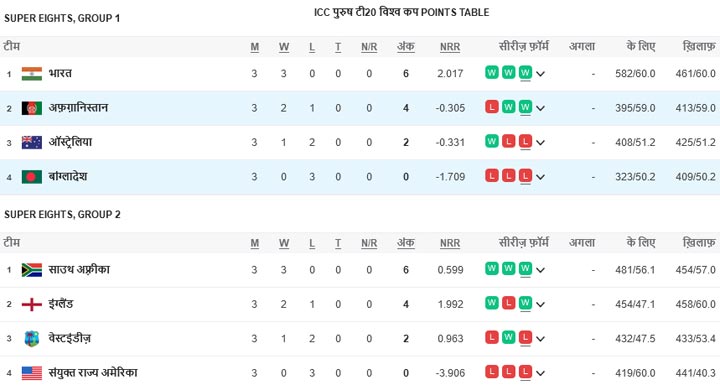Click the India flag icon
720x385 pixels.
pos(32,74)
